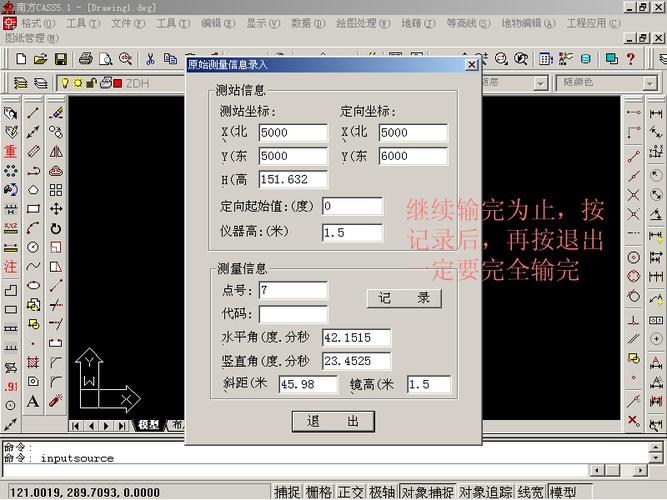Image resolution: width=667 pixels, height=500 pixels.
Task: Click the 代码 code input field
Action: [x=293, y=314]
